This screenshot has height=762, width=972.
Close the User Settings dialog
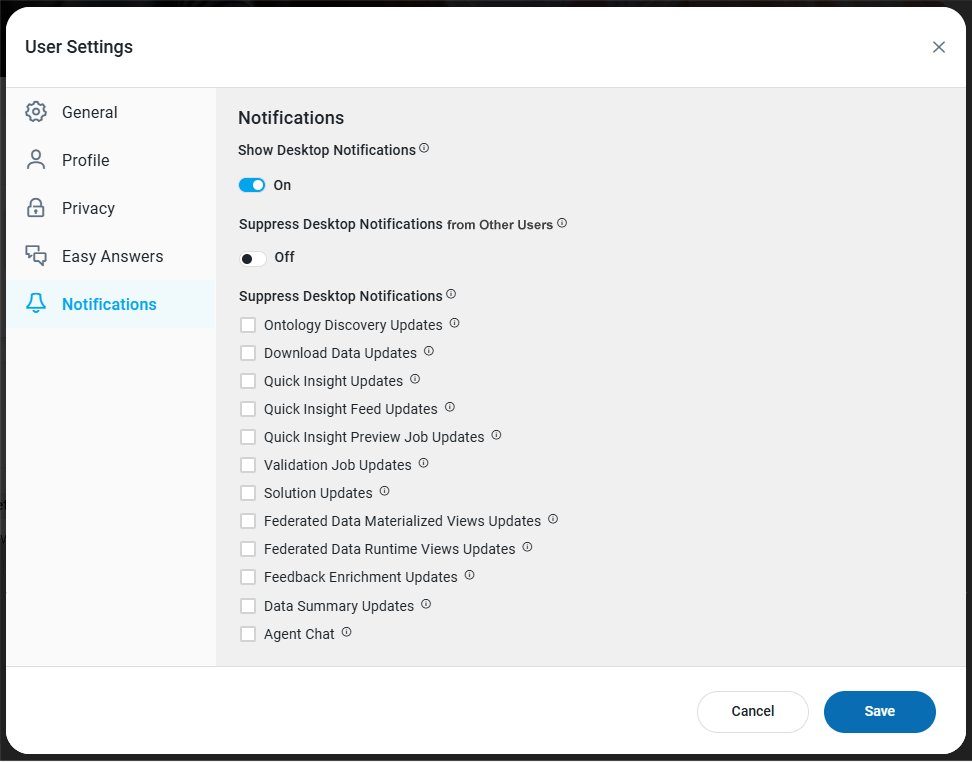938,47
